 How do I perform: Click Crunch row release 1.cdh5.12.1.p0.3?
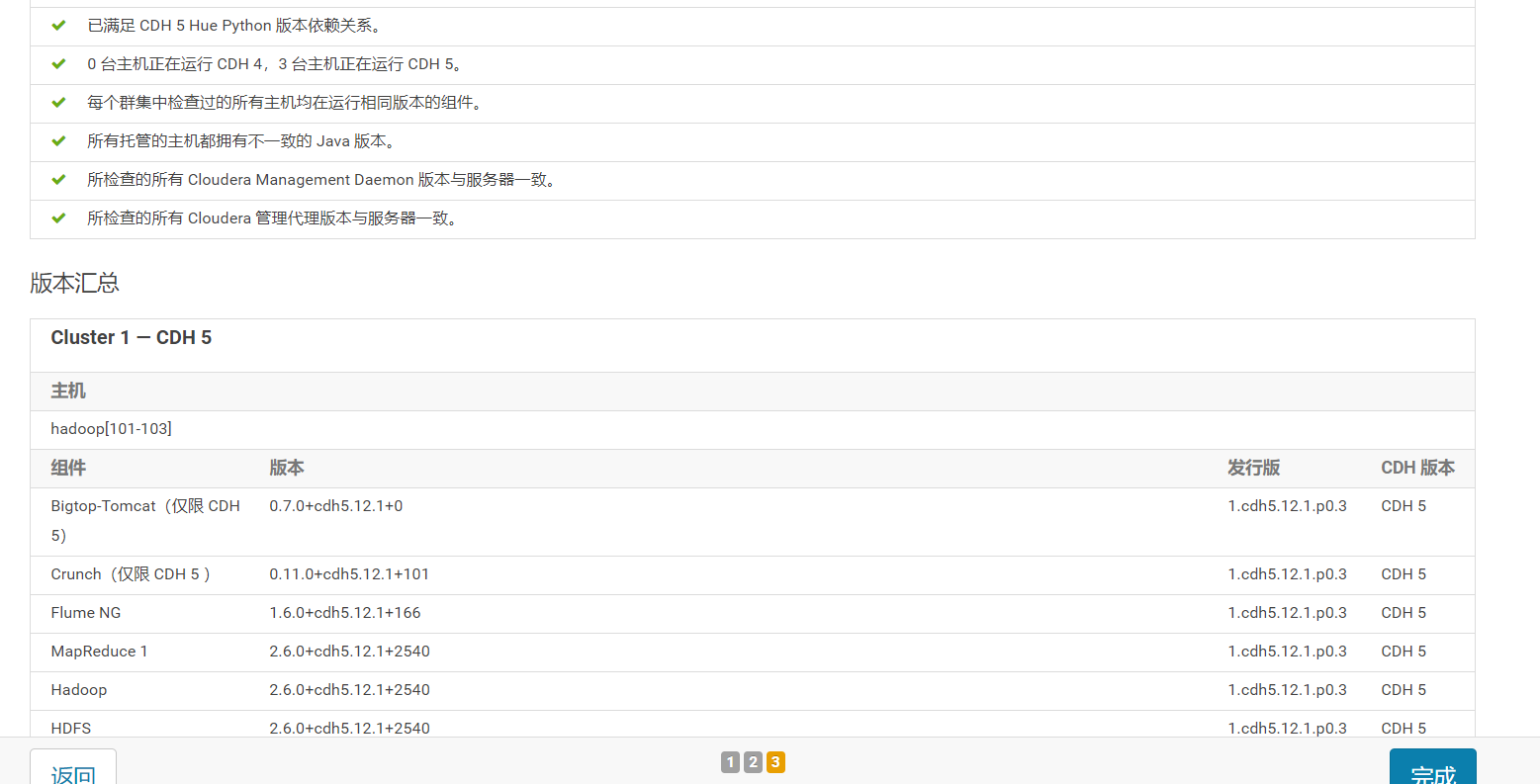point(1287,574)
